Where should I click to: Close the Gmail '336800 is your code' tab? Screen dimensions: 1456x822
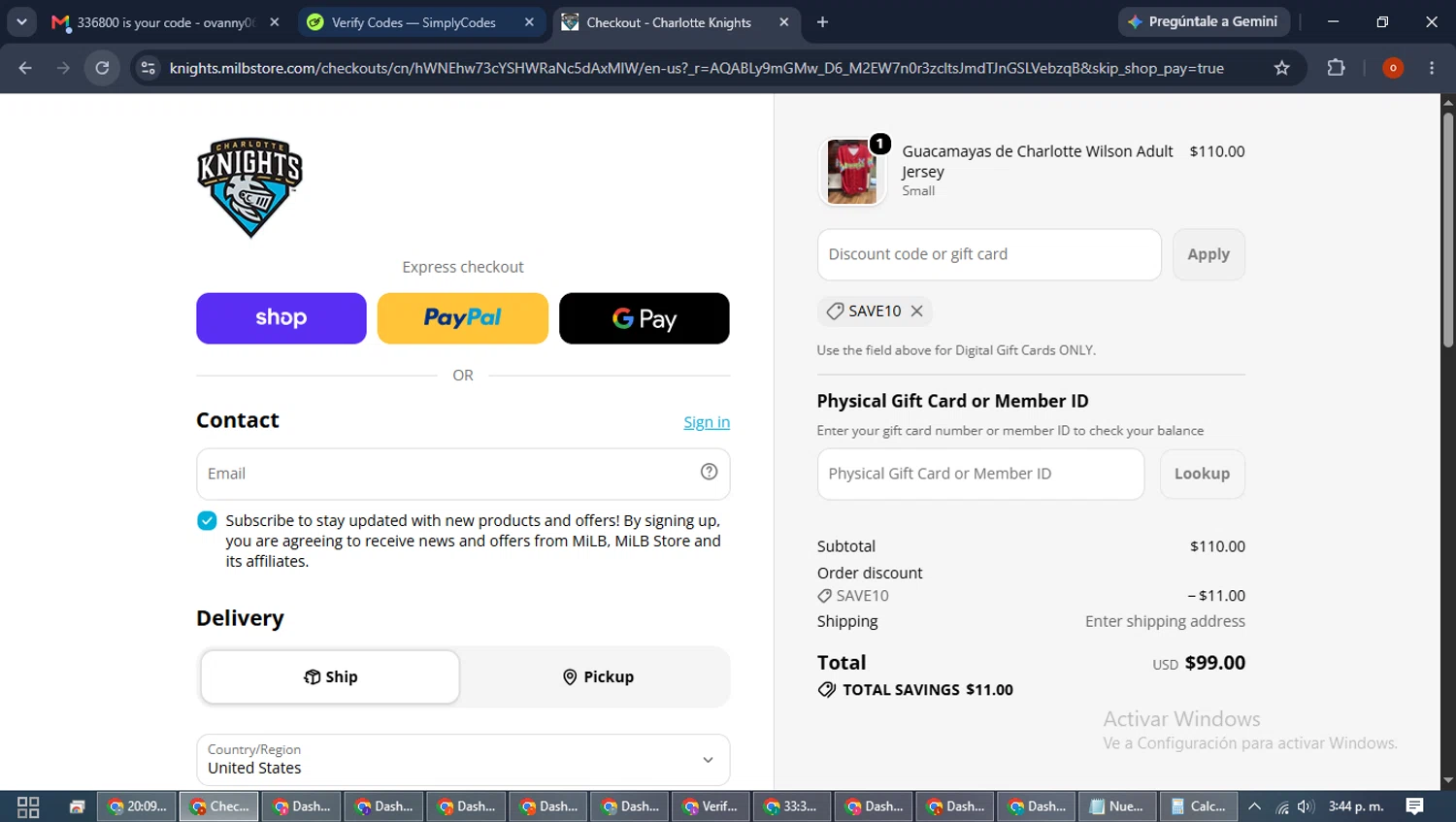coord(275,22)
